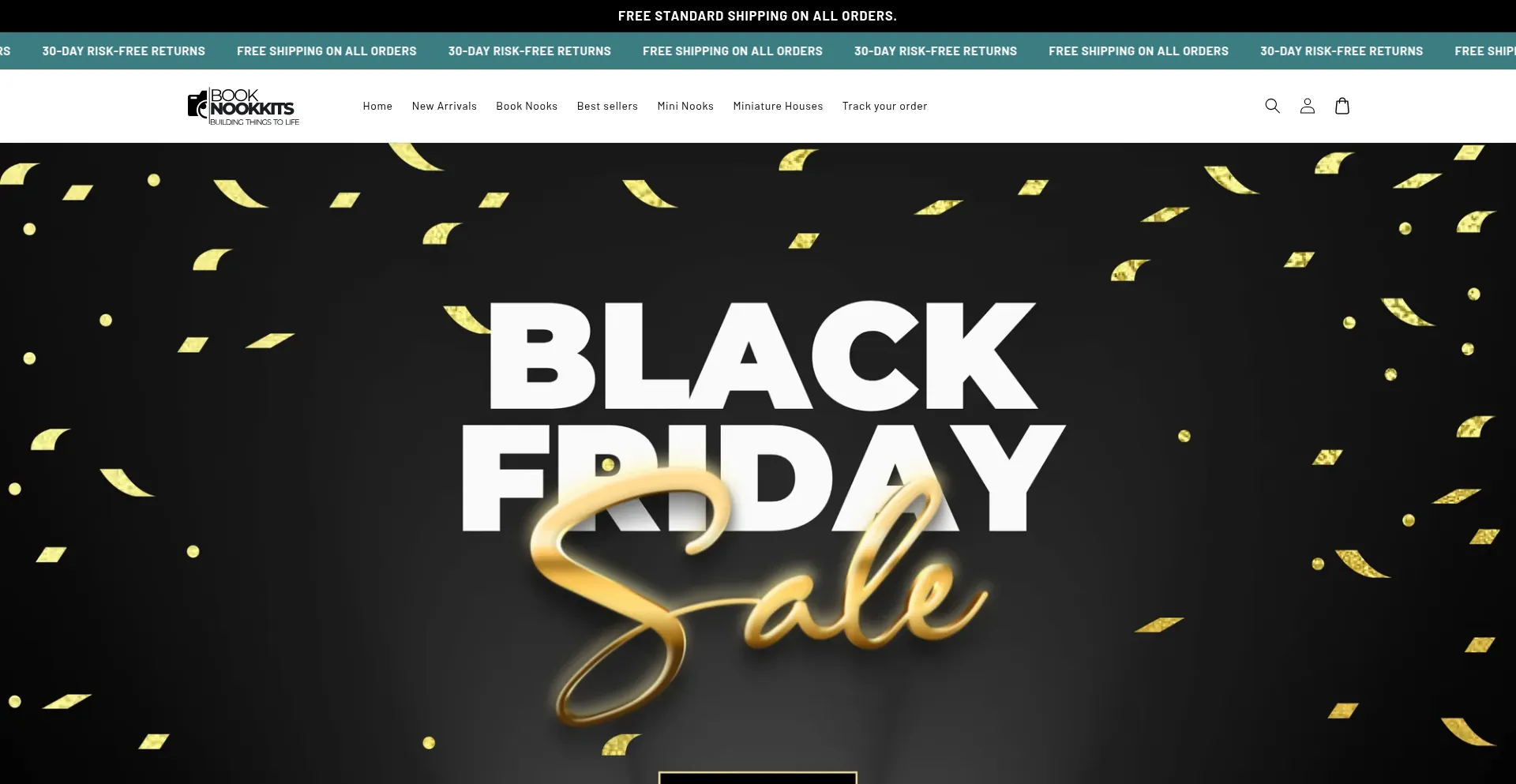Go to the Home menu item
Screen dimensions: 1516x784
point(377,106)
